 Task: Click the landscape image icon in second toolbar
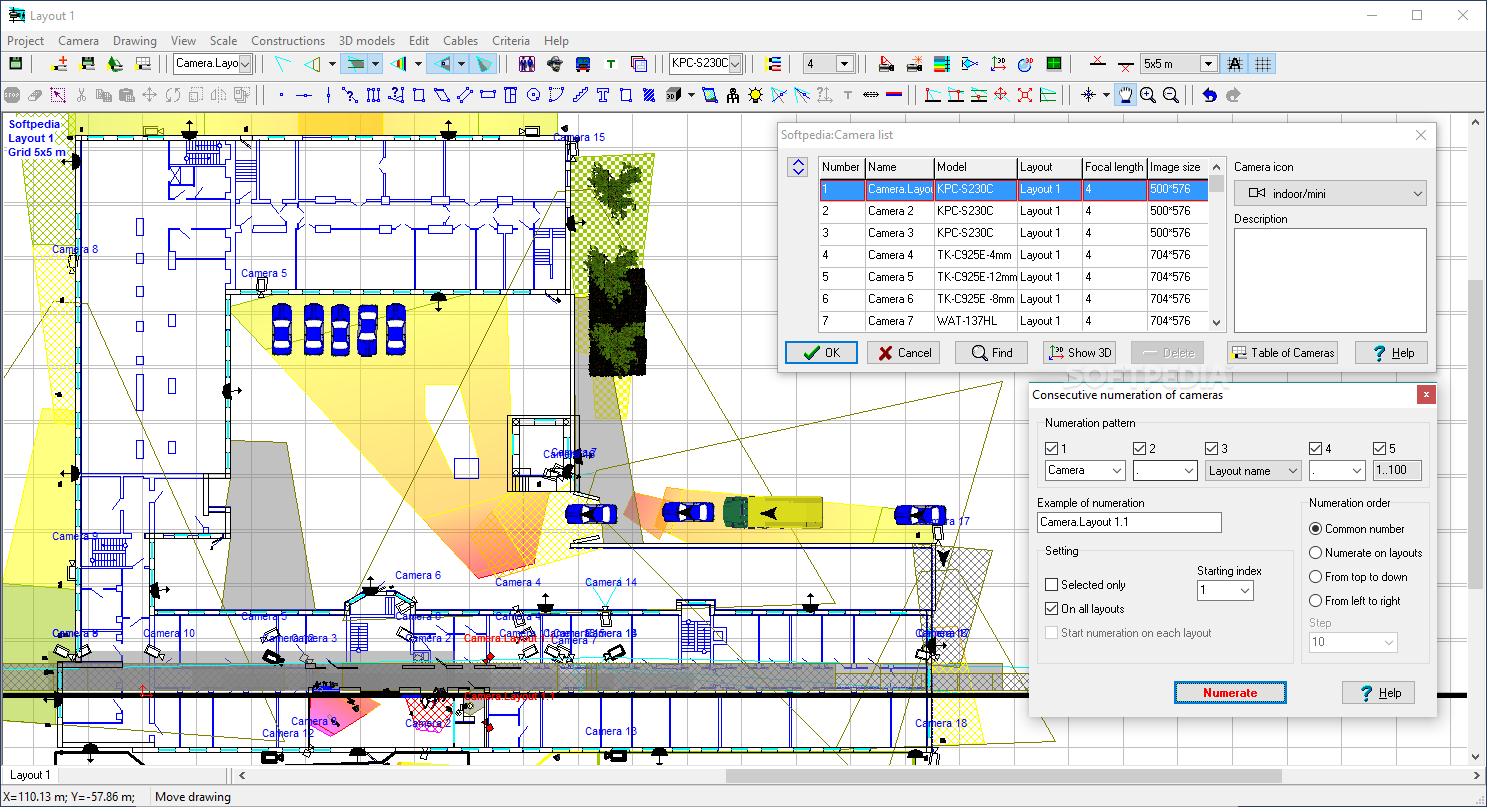tap(710, 95)
